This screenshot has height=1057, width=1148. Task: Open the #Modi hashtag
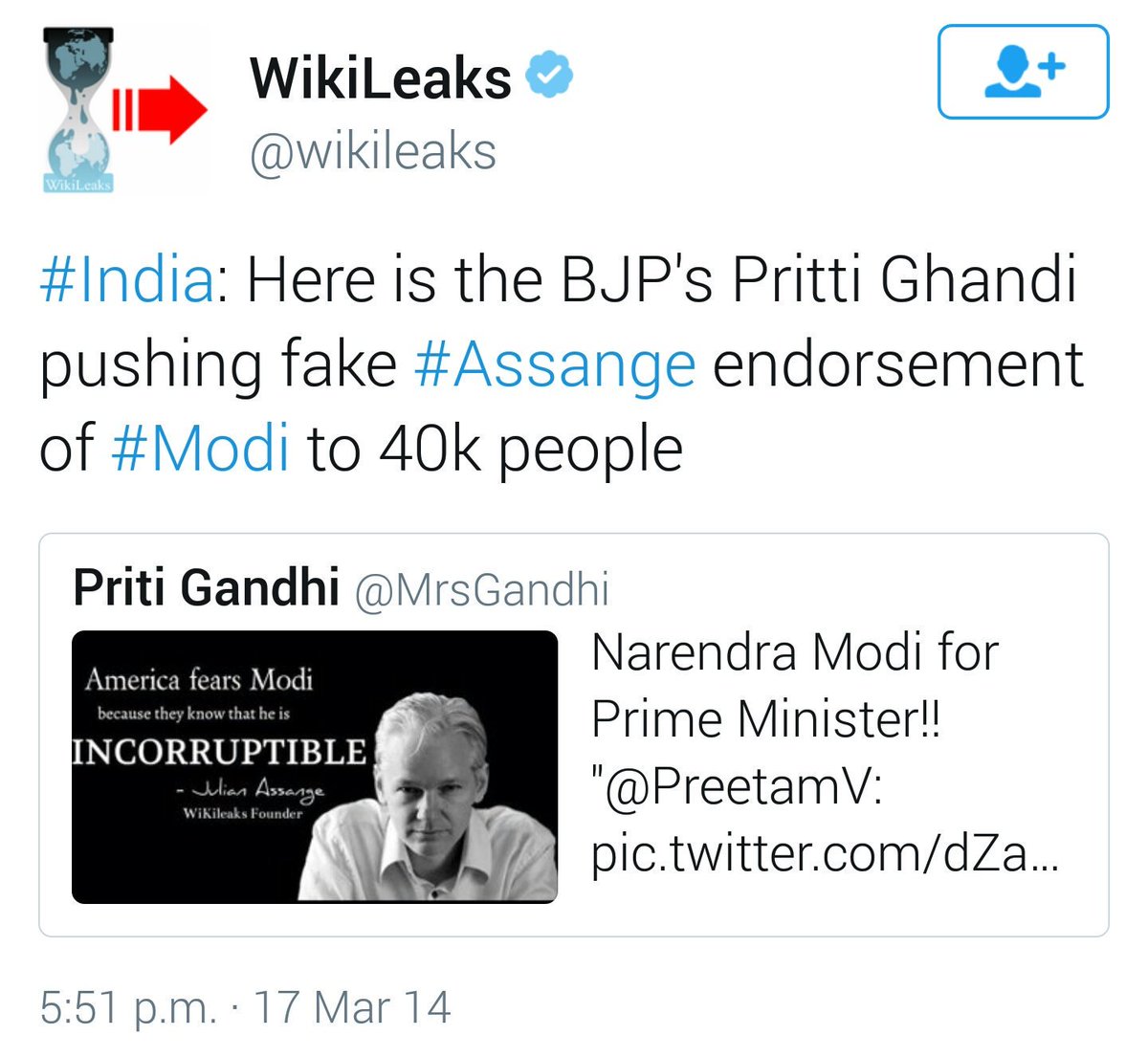[200, 449]
